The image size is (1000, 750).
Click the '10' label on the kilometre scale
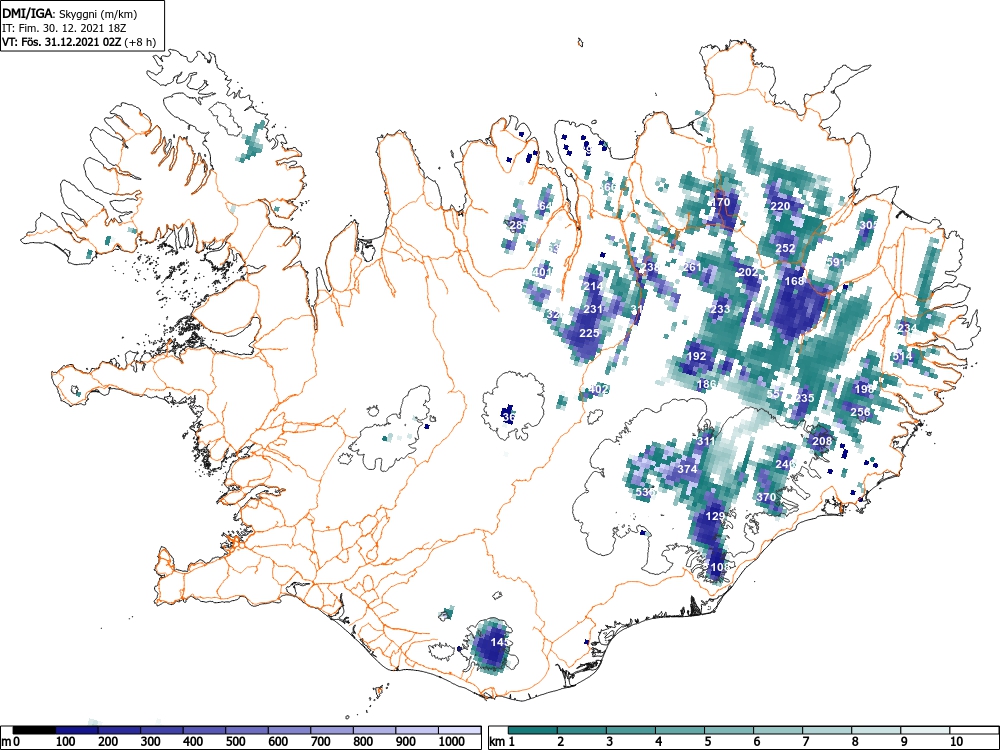(956, 742)
